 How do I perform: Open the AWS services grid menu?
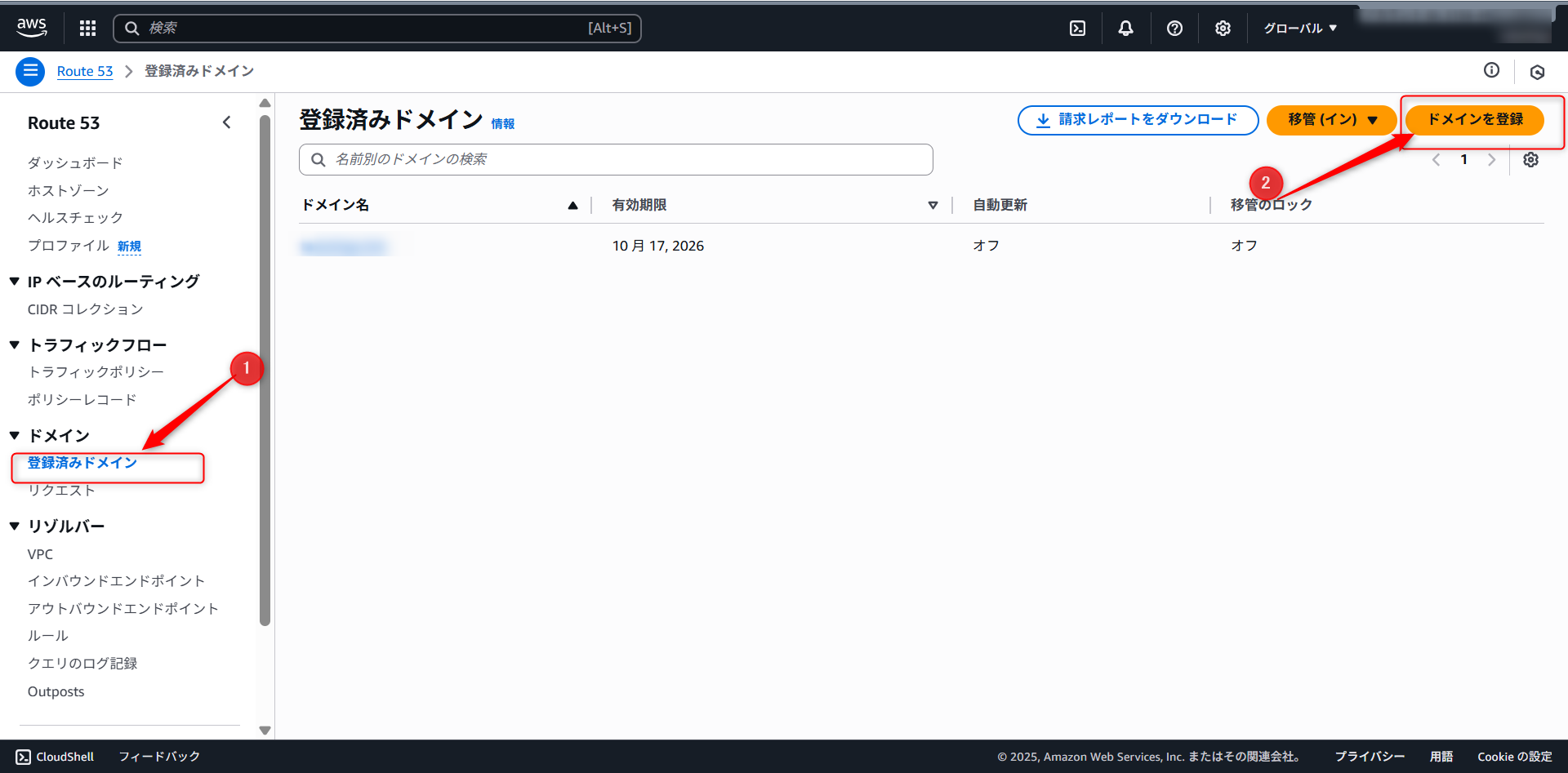[x=87, y=29]
